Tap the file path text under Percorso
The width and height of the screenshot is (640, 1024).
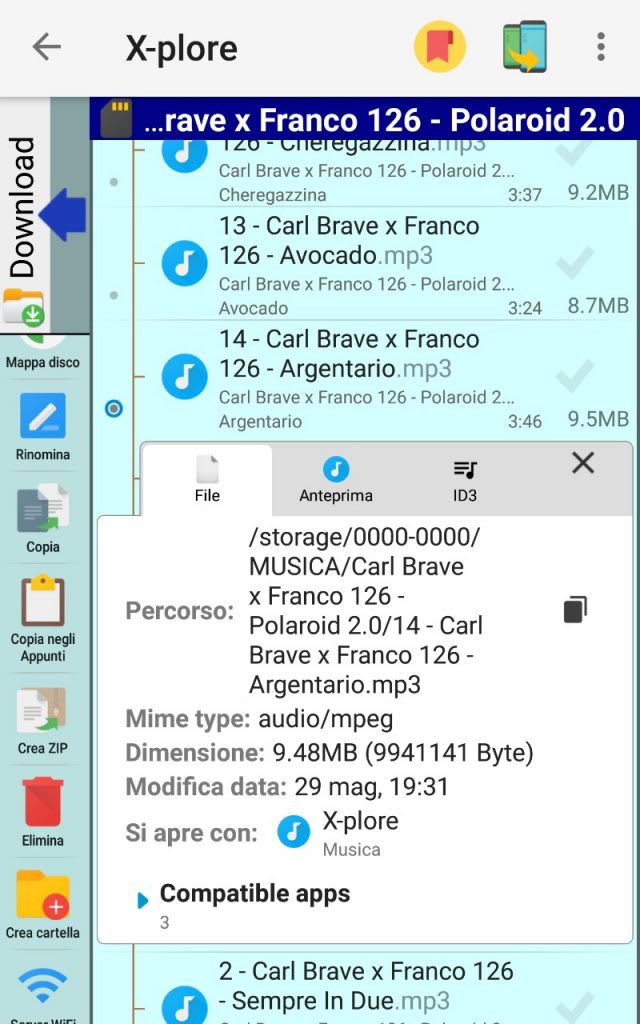click(x=366, y=611)
